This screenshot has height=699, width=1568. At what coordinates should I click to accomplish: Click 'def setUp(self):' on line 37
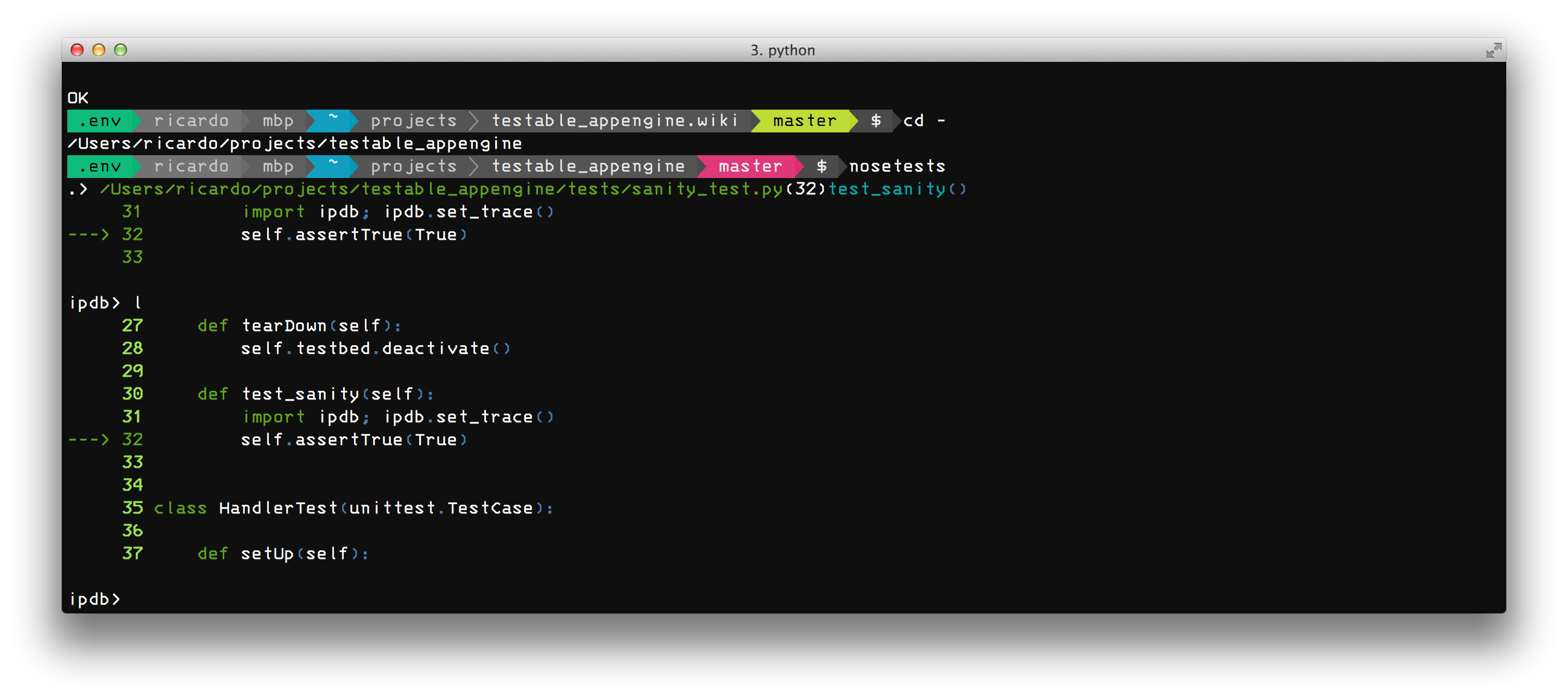coord(283,554)
